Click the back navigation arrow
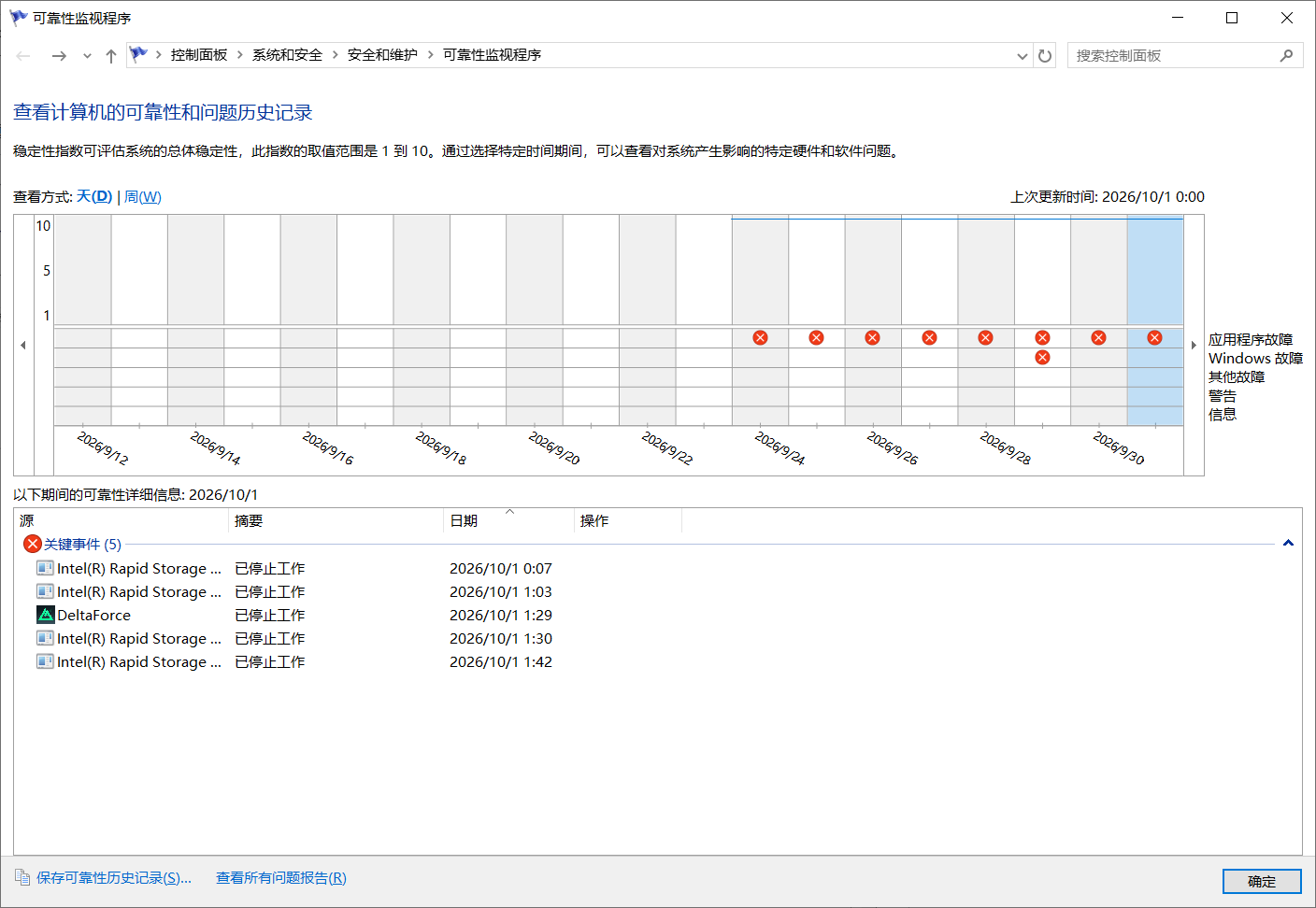This screenshot has width=1316, height=908. (x=23, y=56)
